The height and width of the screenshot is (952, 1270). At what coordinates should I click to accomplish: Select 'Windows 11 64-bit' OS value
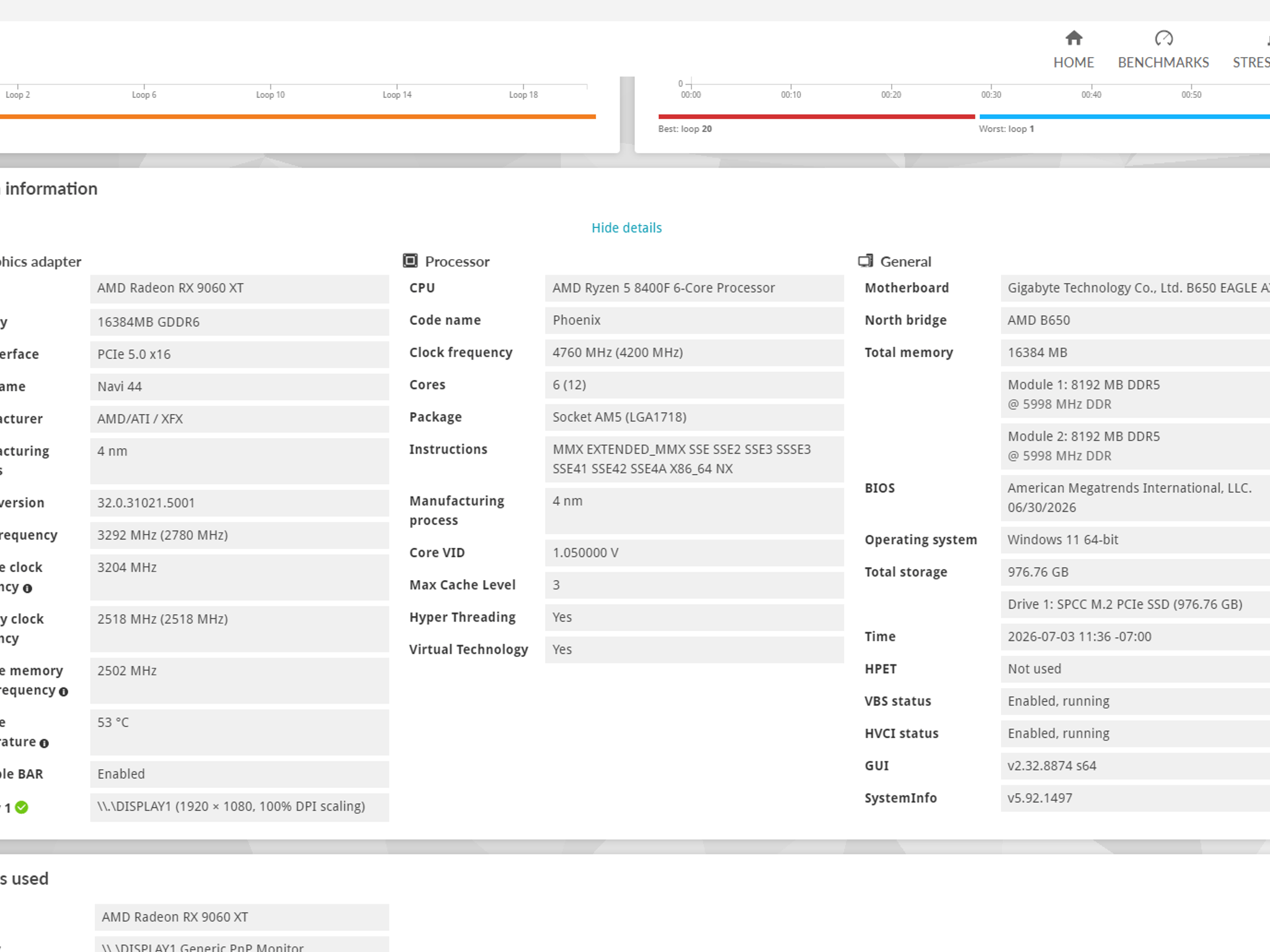(x=1135, y=540)
